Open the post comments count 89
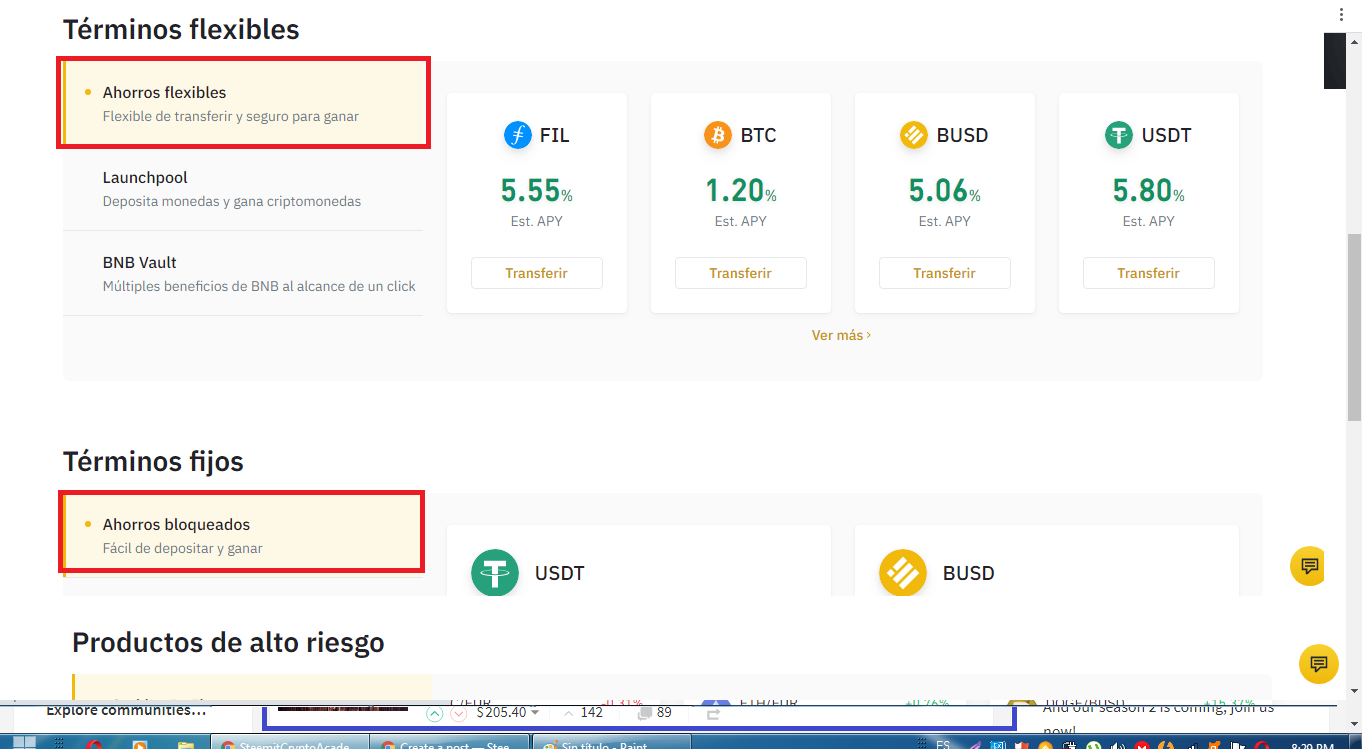Image resolution: width=1362 pixels, height=749 pixels. tap(655, 713)
